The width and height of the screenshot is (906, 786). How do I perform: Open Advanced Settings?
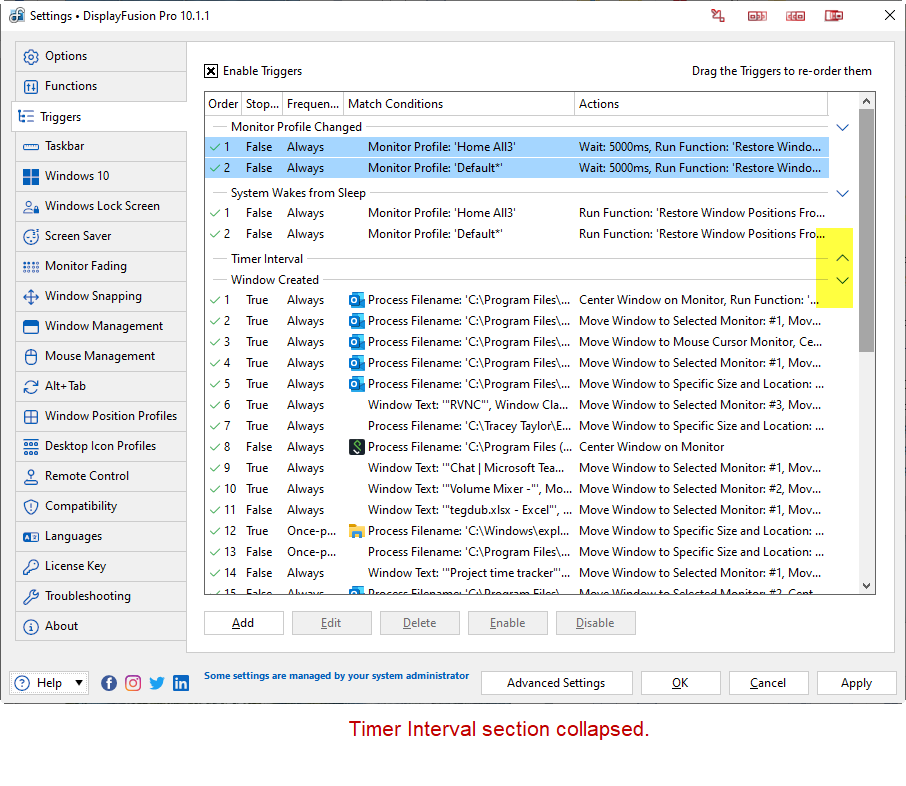pyautogui.click(x=556, y=683)
